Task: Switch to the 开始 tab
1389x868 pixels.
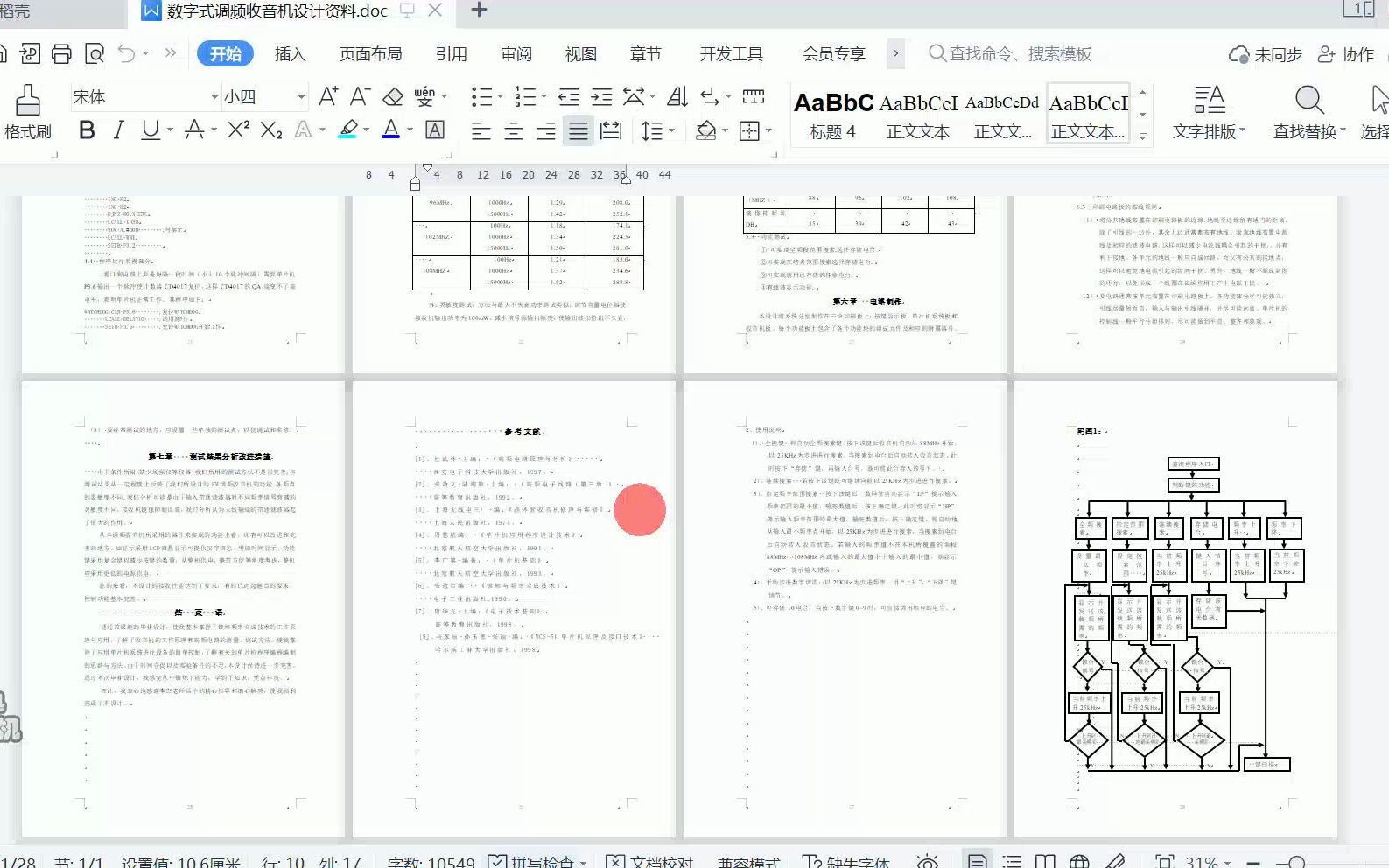Action: (225, 54)
